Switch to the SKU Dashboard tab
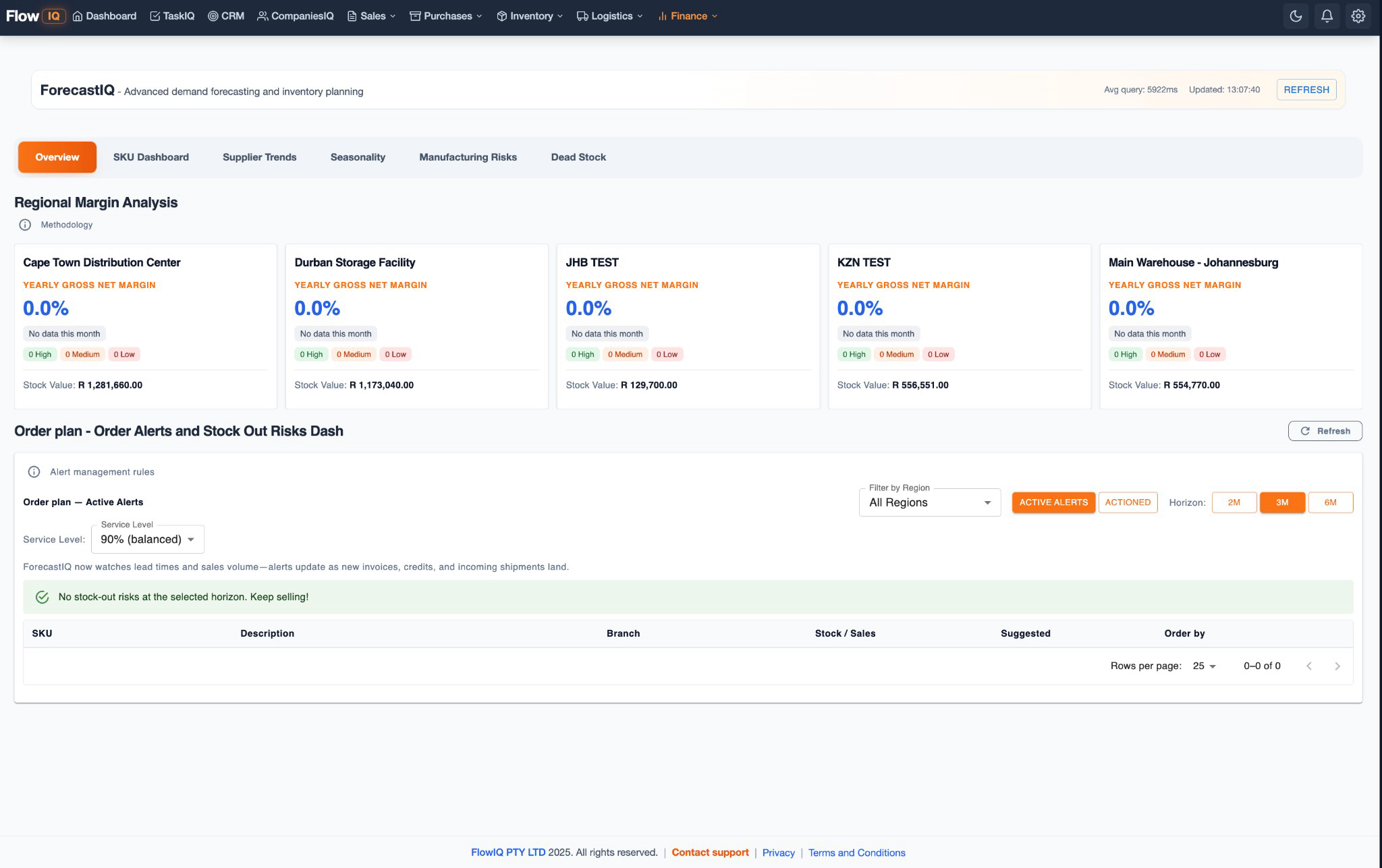The height and width of the screenshot is (868, 1382). point(151,156)
